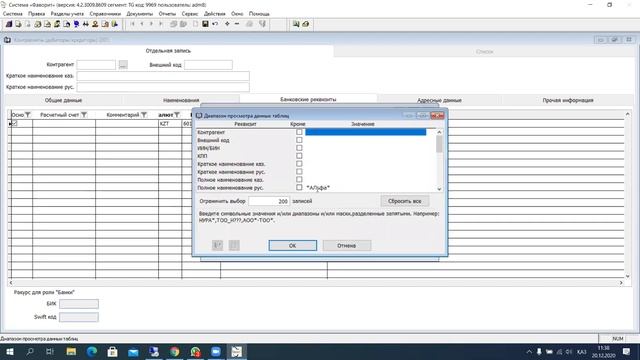640x360 pixels.
Task: Tick Кроме checkbox for Полное наименование рус.
Action: tap(299, 187)
